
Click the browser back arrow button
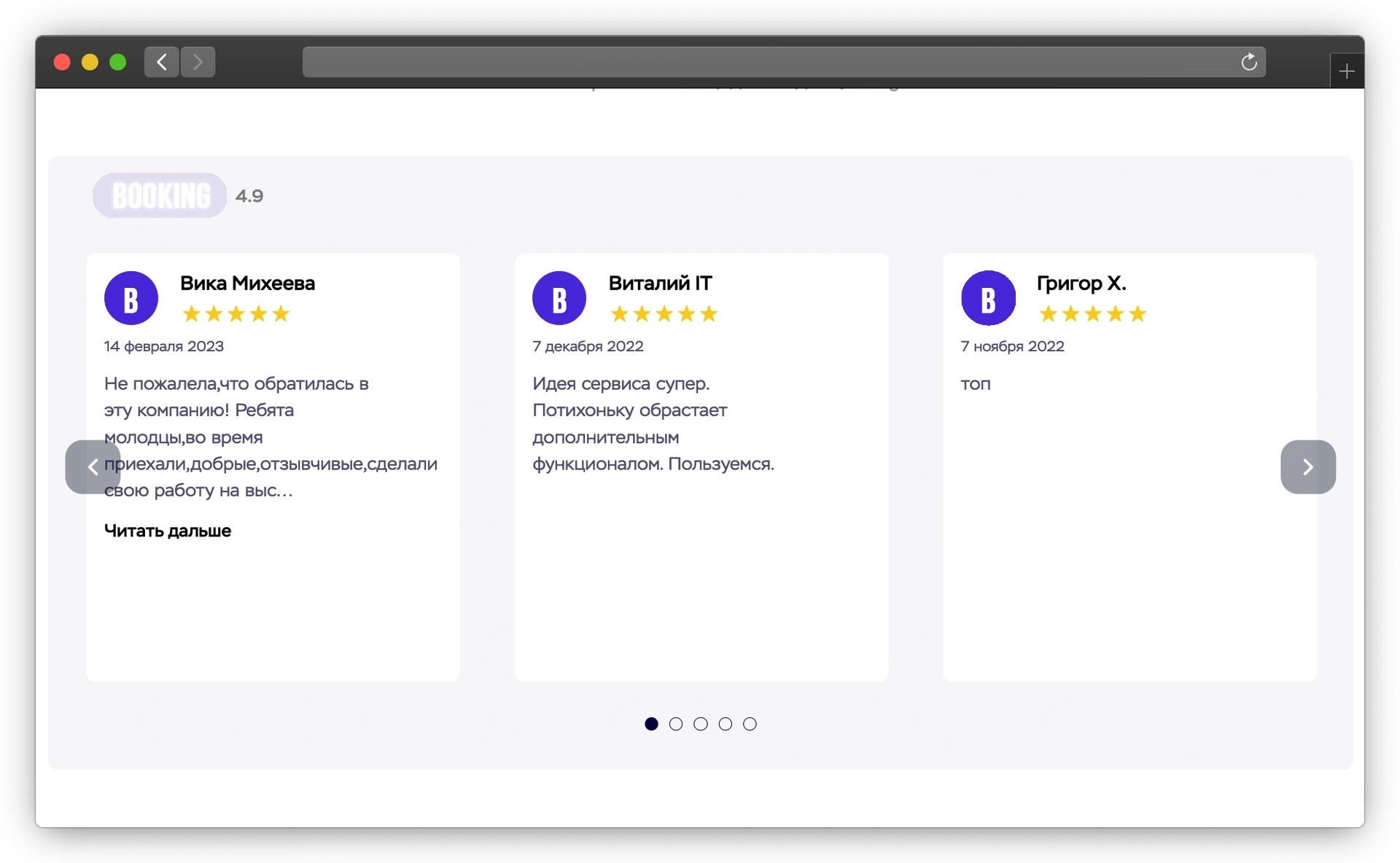(162, 62)
